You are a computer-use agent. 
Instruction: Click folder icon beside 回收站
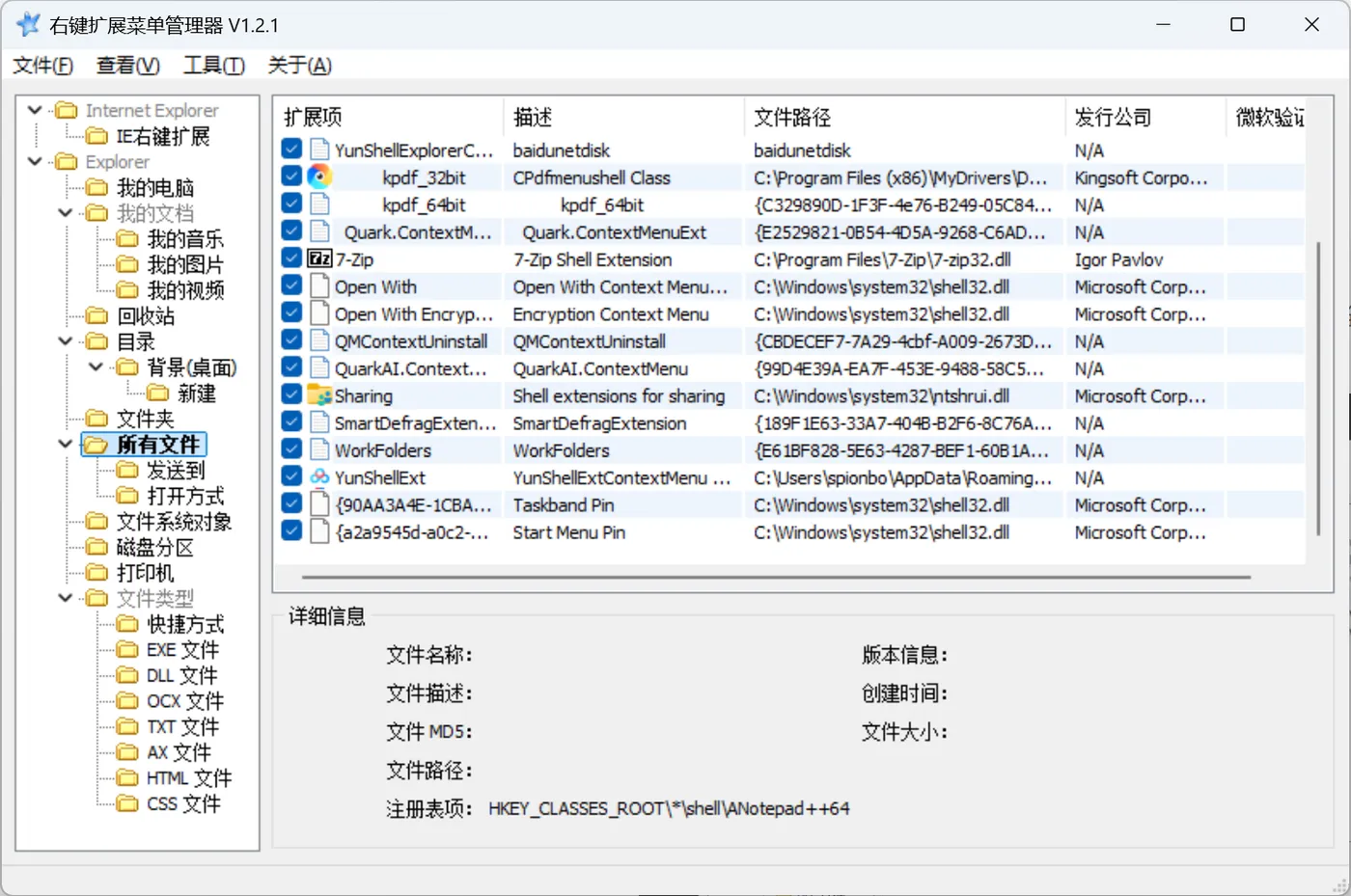point(96,315)
